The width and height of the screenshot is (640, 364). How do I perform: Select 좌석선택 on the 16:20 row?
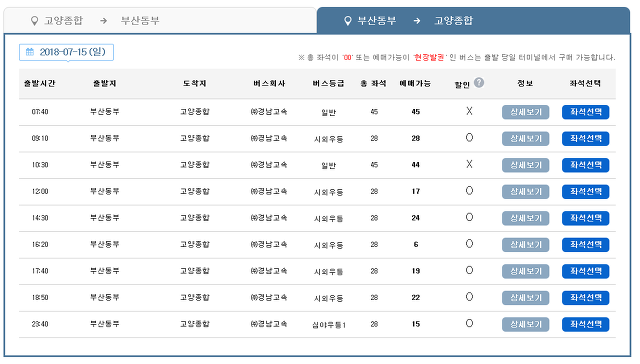[x=586, y=244]
